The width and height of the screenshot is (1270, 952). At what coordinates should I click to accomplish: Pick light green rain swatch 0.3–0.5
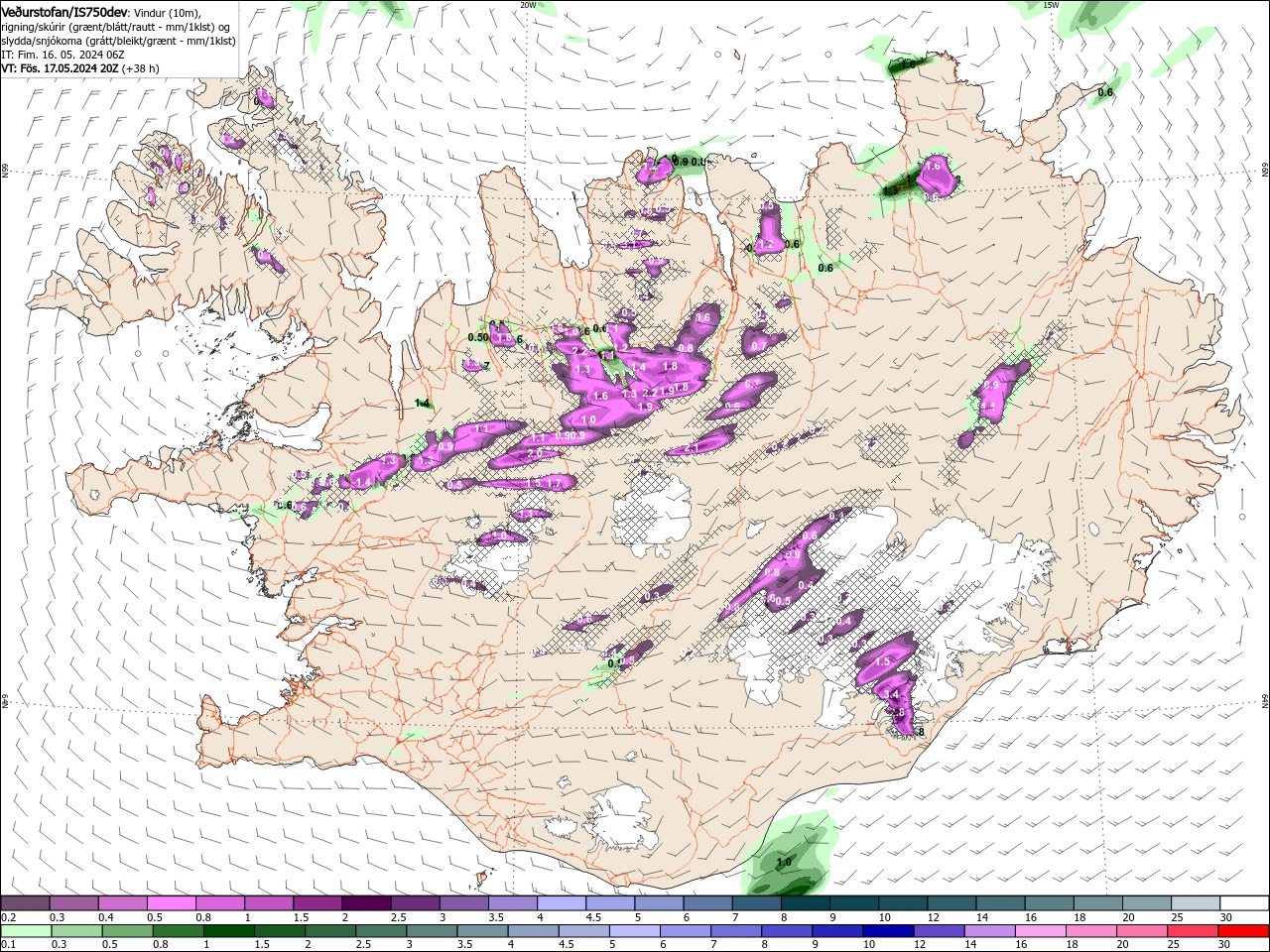tap(76, 931)
